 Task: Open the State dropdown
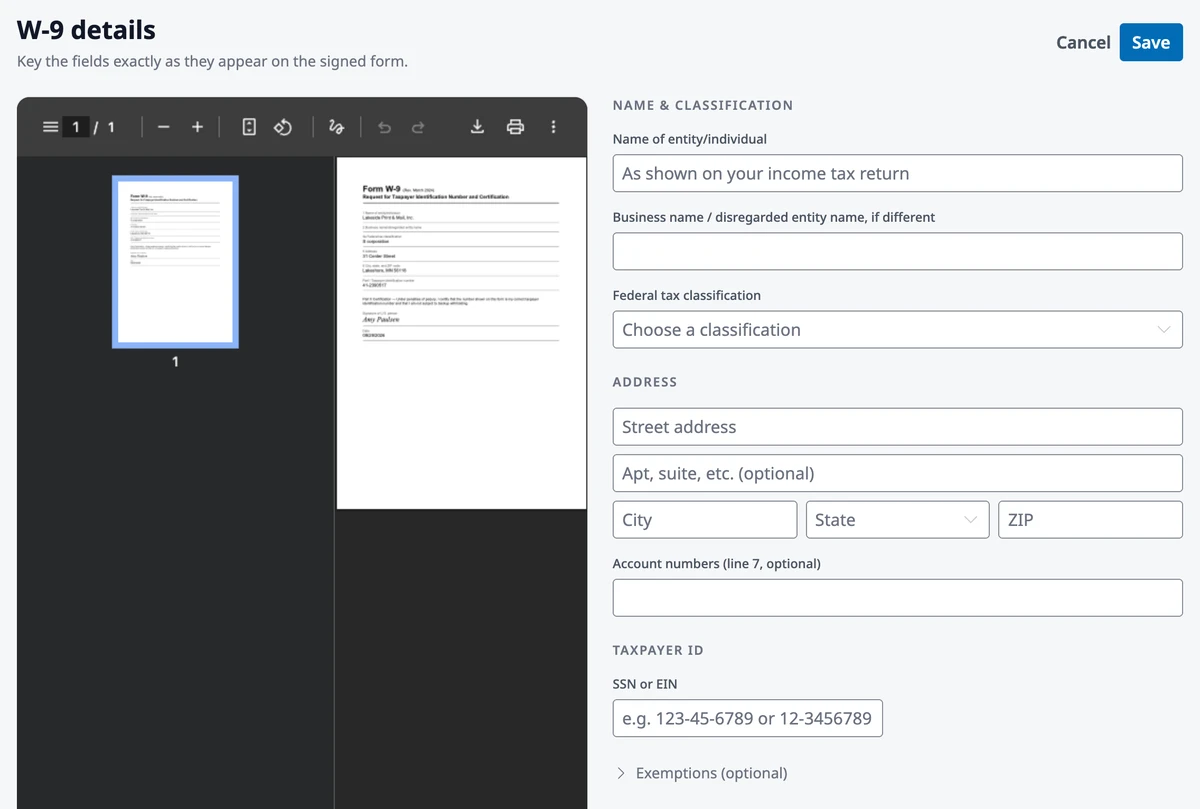tap(897, 520)
